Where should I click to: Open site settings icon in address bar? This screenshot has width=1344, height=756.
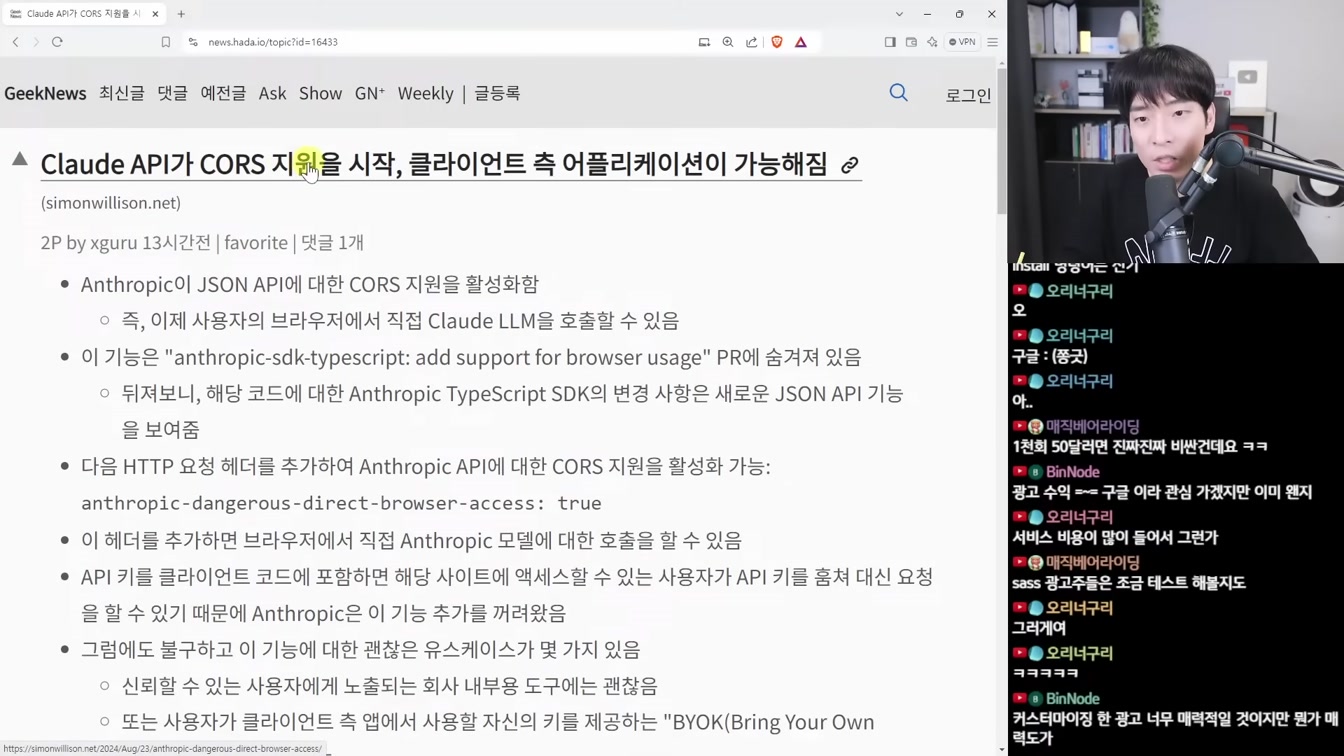[x=193, y=42]
